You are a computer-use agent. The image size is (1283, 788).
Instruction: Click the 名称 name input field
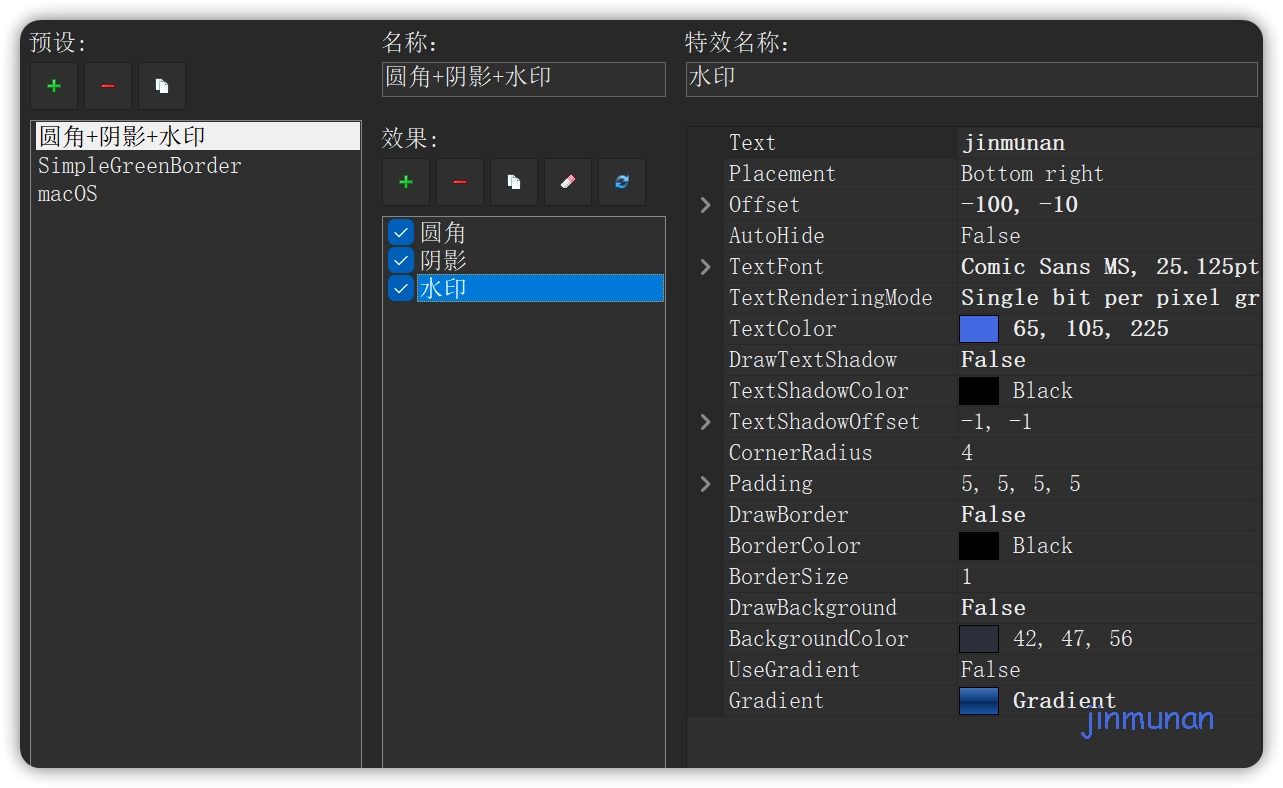pos(524,79)
